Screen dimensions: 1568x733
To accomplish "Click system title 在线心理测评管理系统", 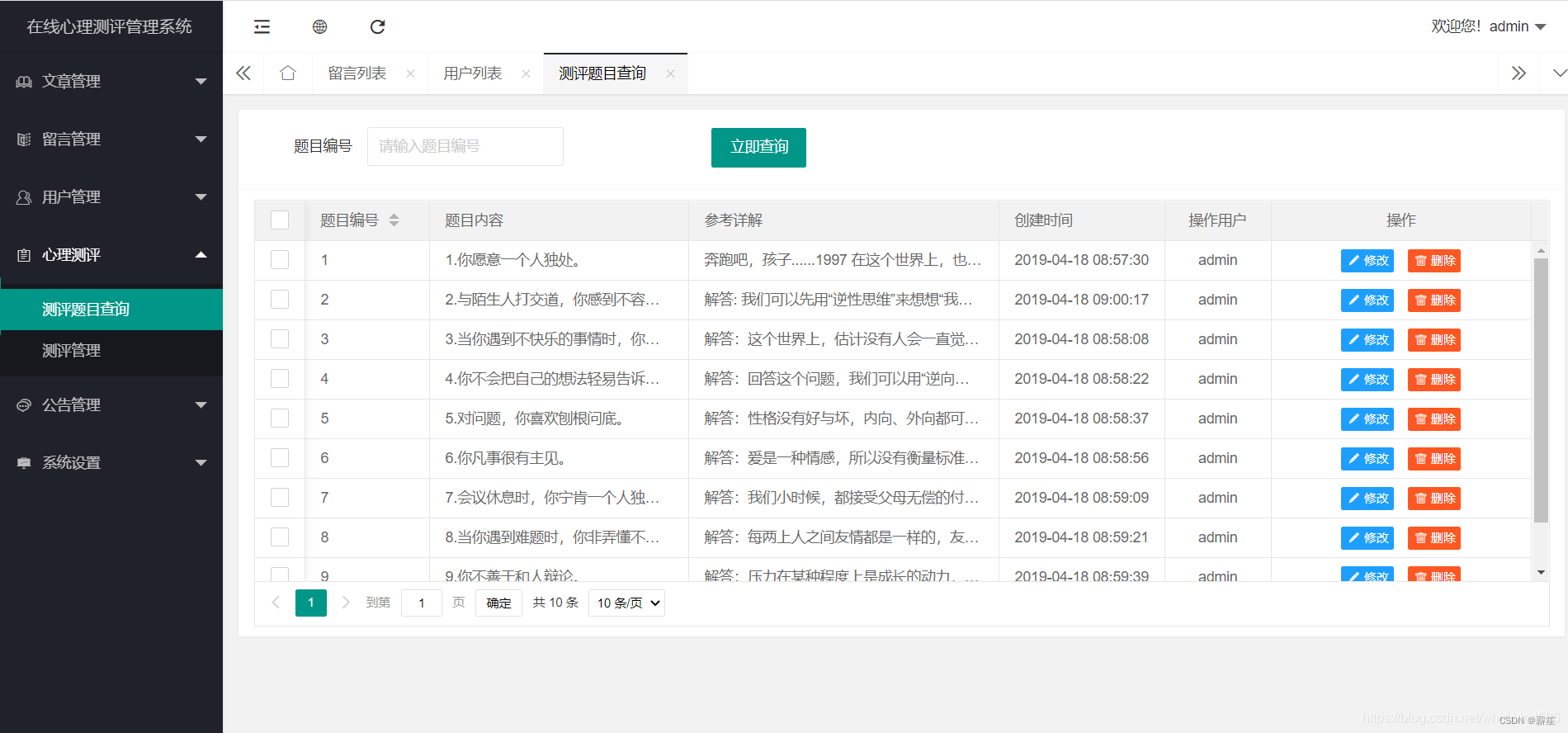I will [110, 26].
